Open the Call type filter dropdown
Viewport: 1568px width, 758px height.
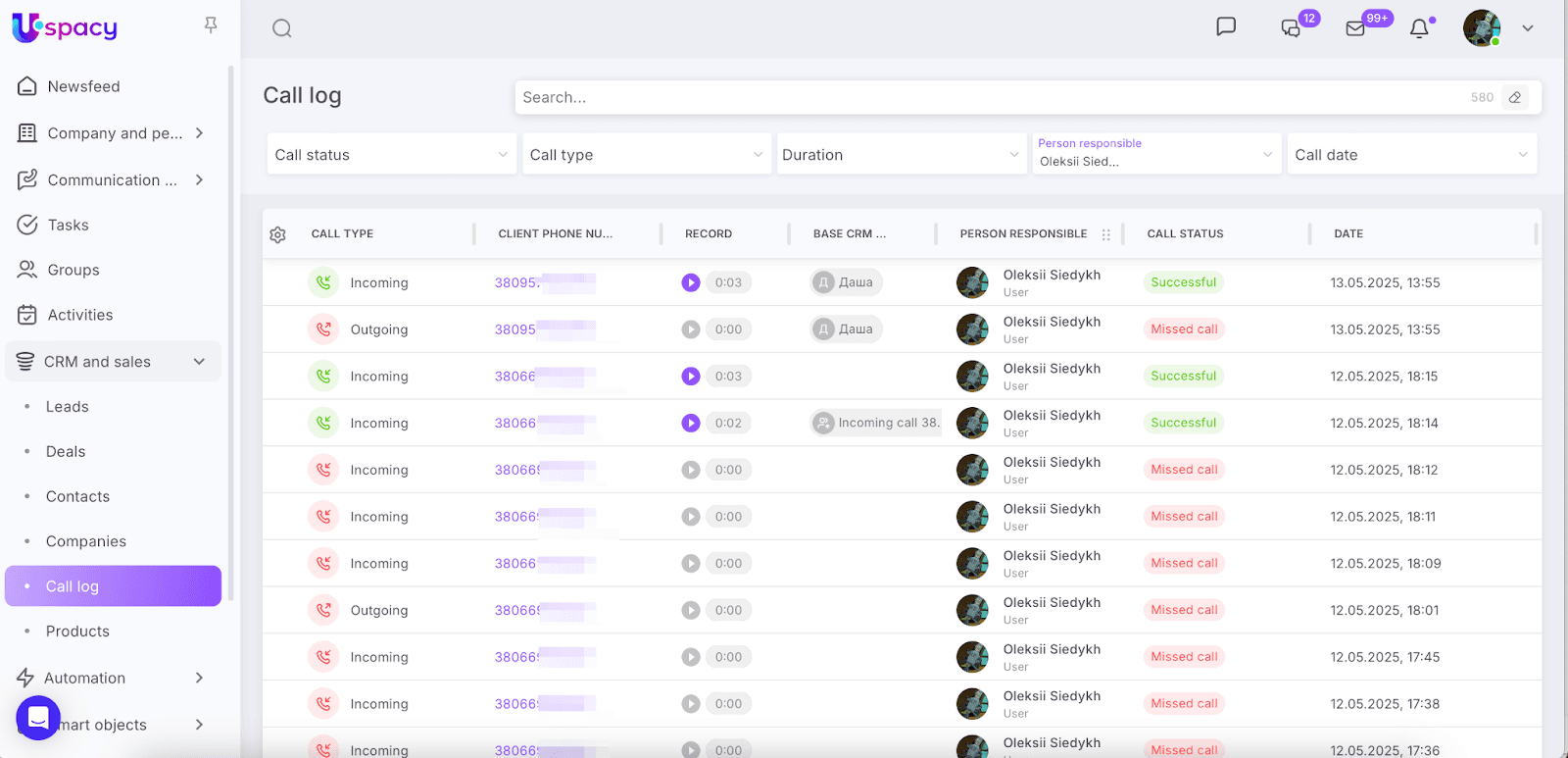coord(646,155)
